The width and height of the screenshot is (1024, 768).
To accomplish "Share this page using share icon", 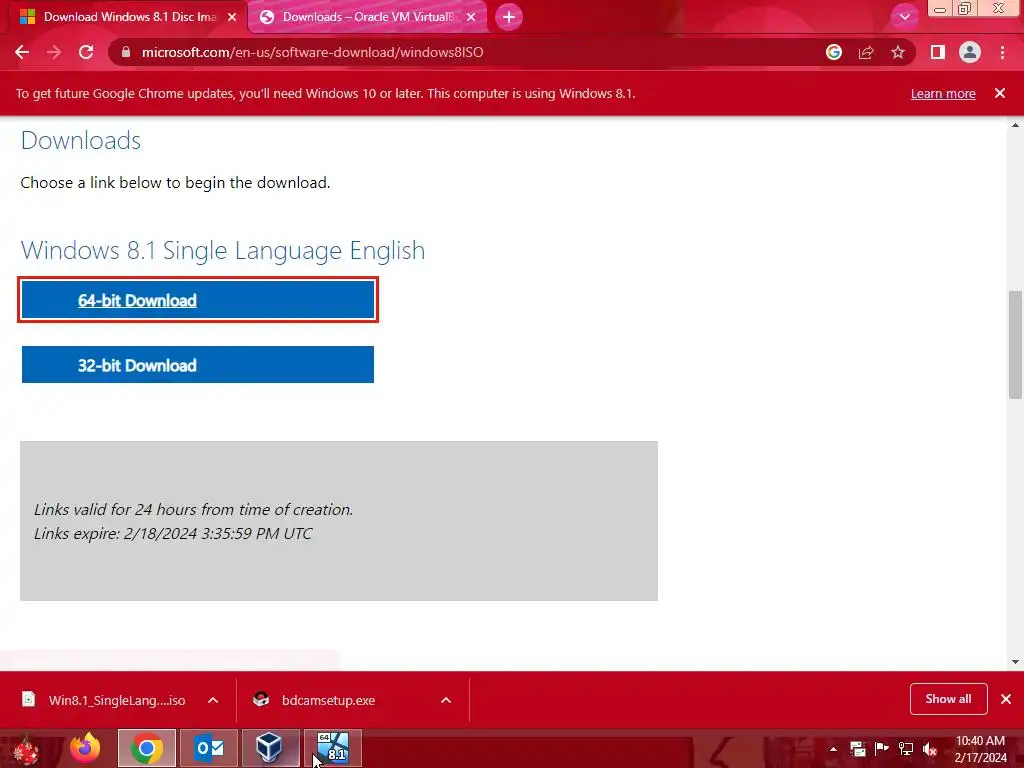I will tap(866, 52).
